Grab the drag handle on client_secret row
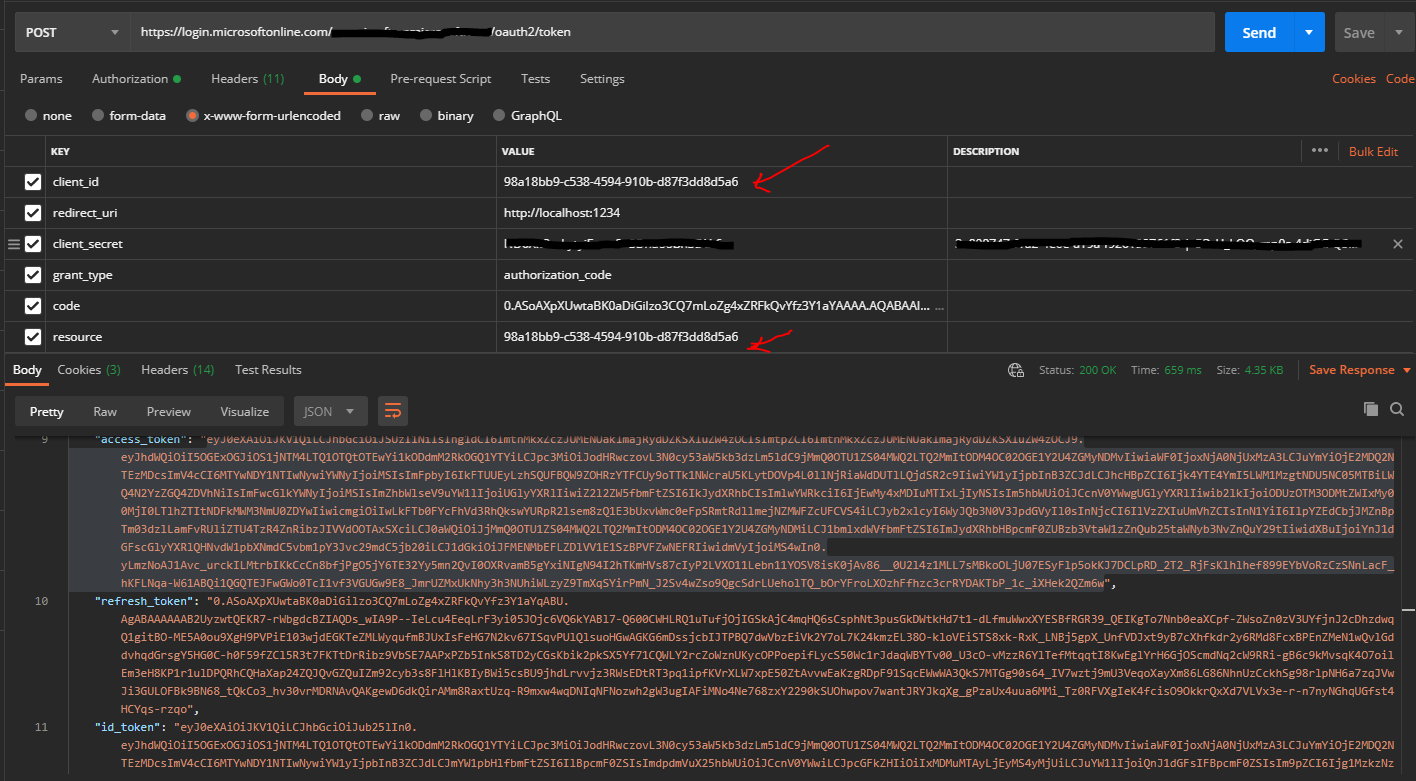 tap(13, 244)
